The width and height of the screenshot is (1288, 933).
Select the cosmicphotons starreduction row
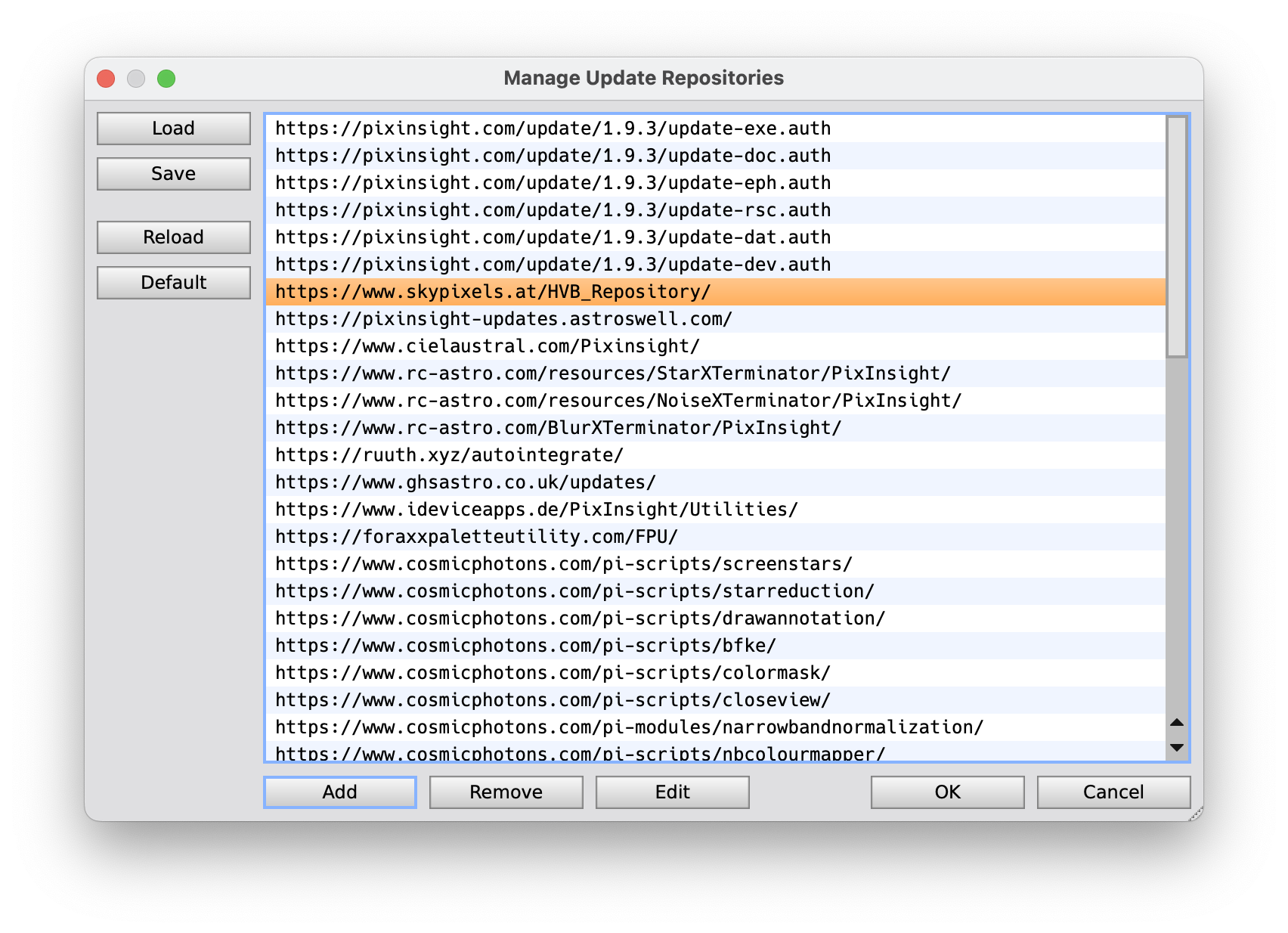click(x=715, y=591)
